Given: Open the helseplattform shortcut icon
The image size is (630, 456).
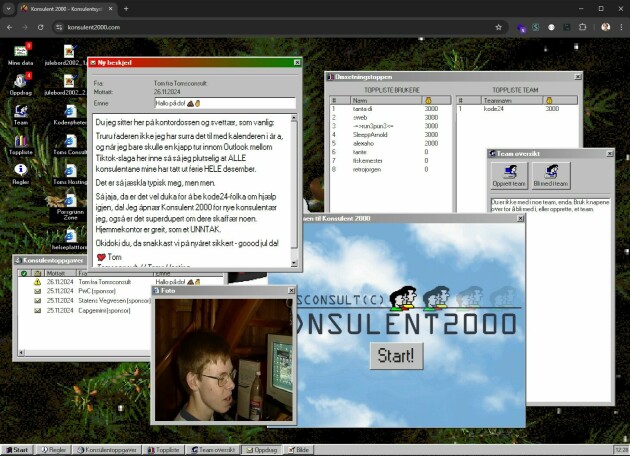Looking at the screenshot, I should click(x=69, y=239).
